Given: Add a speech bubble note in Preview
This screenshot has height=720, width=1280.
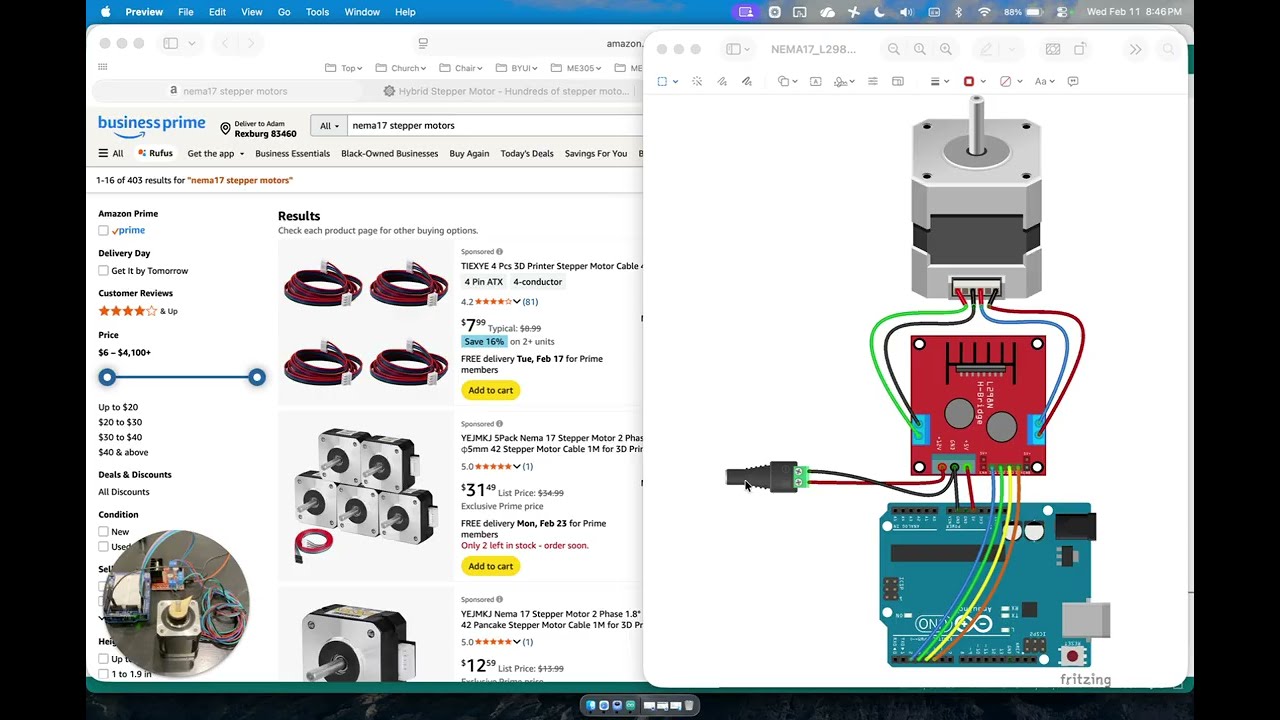Looking at the screenshot, I should click(x=1073, y=81).
